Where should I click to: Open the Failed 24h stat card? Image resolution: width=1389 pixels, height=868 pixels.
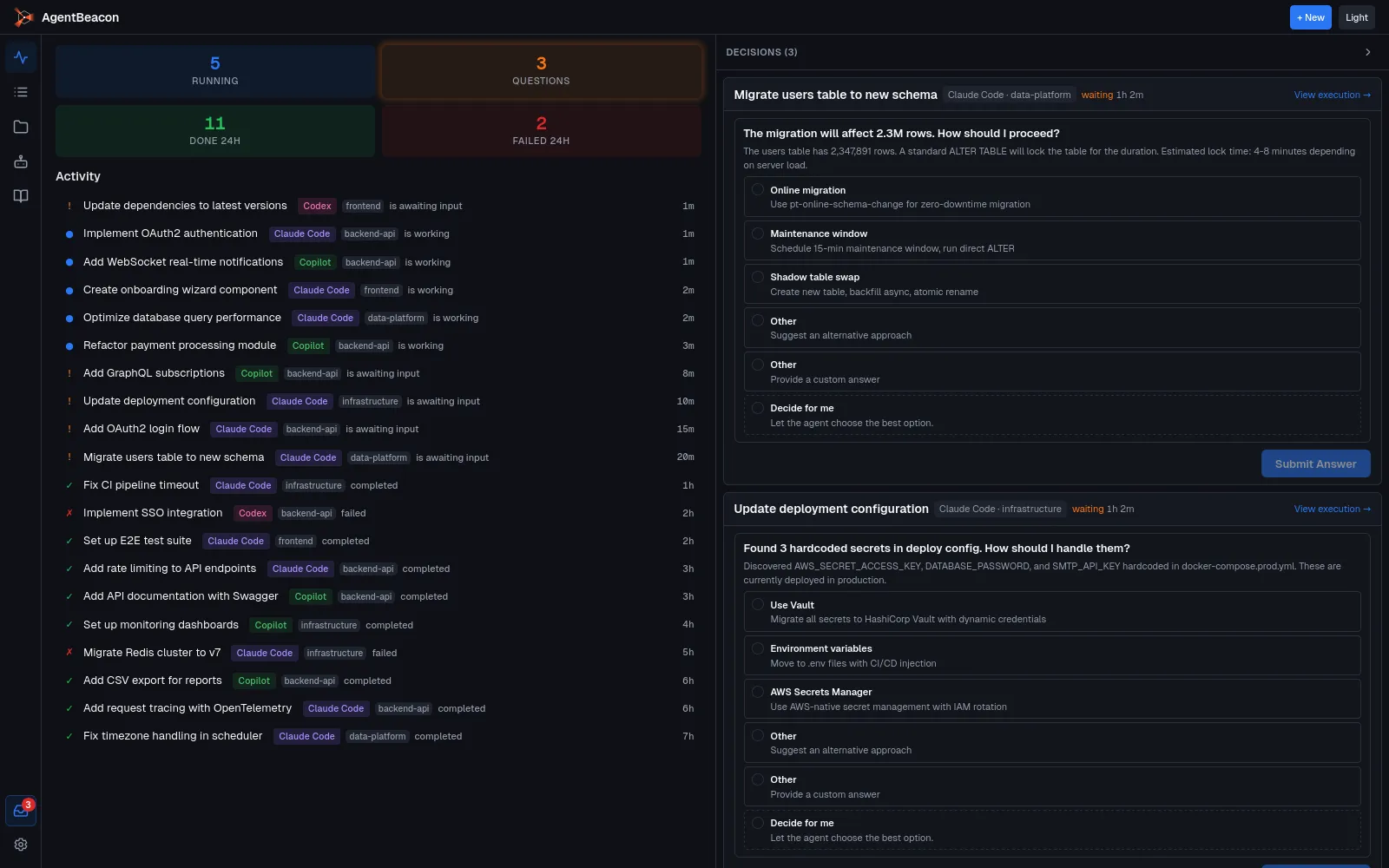pyautogui.click(x=541, y=131)
